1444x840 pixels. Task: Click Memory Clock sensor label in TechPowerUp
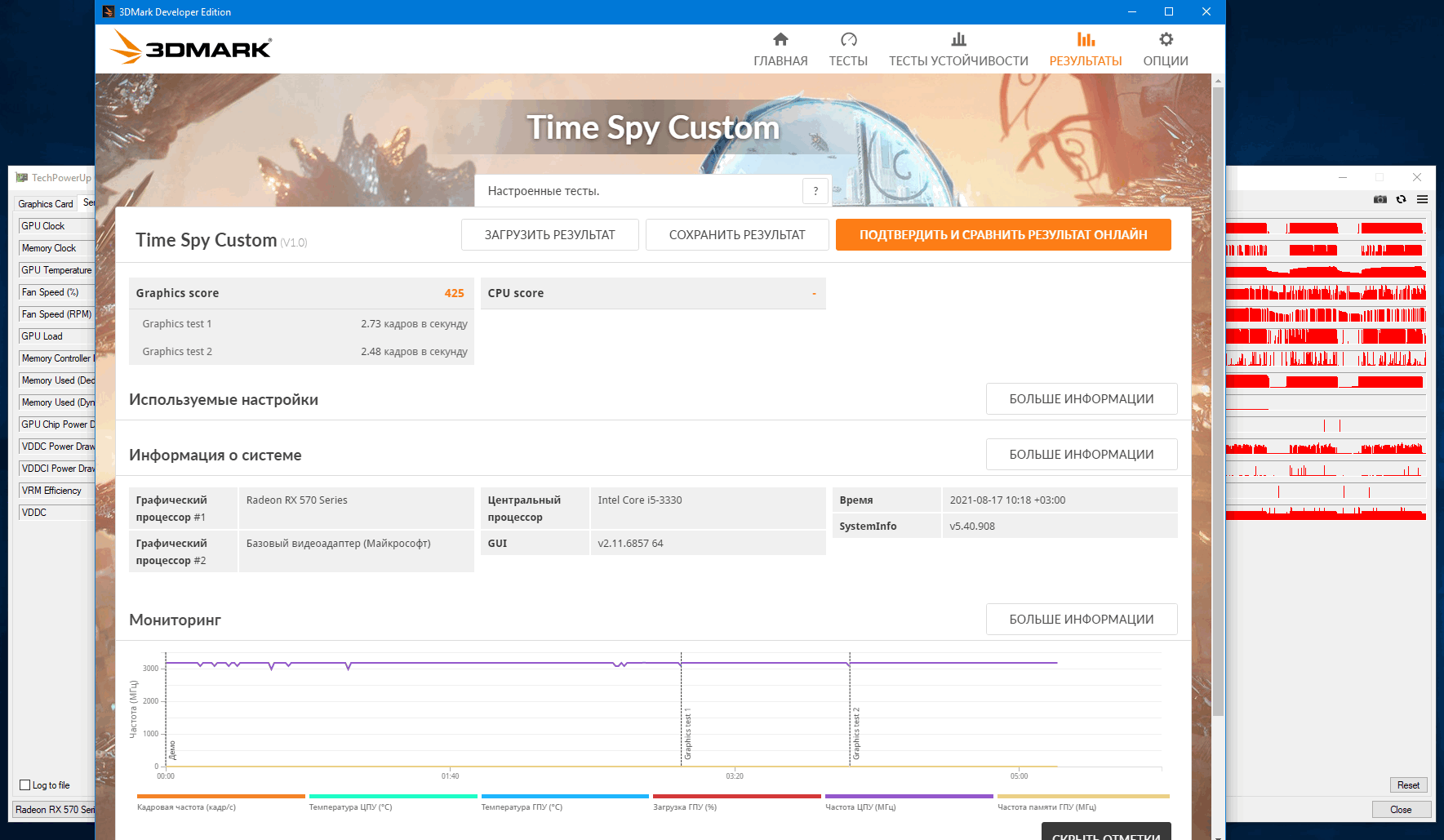tap(56, 248)
